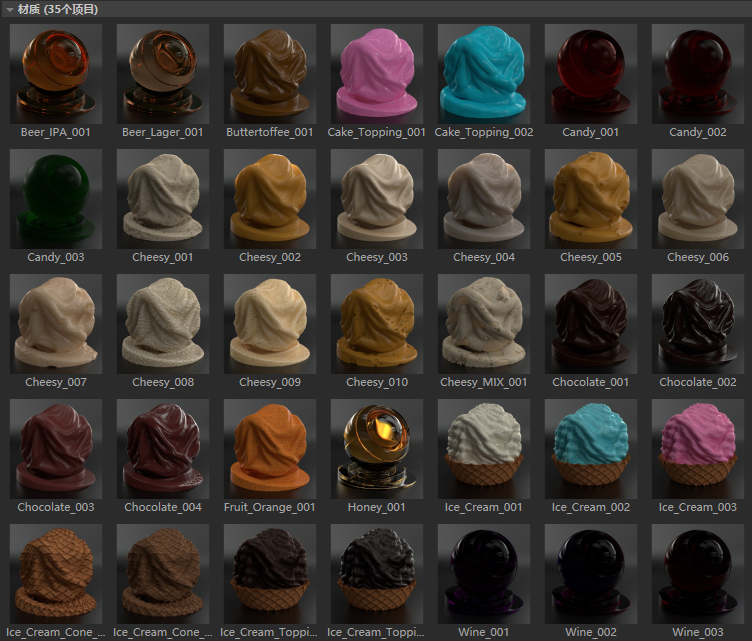
Task: Click the Chocolate_002 name label
Action: [697, 382]
